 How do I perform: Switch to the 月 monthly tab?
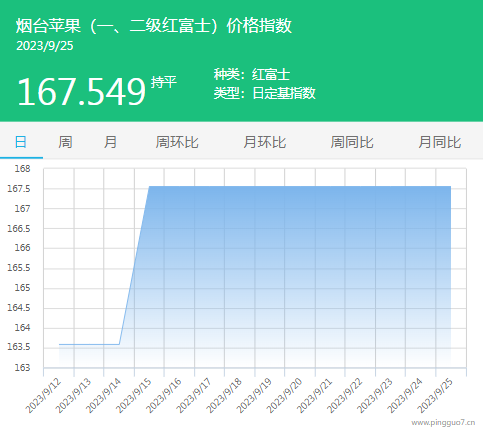pos(110,142)
